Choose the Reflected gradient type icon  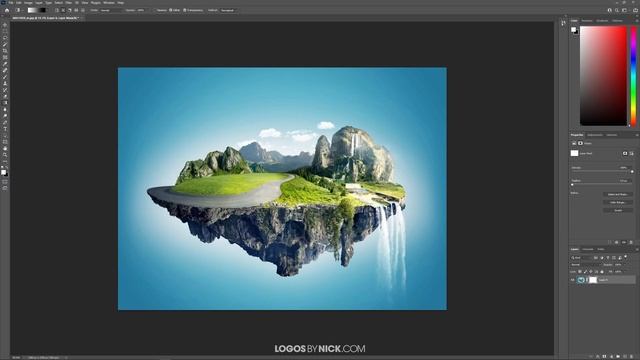pyautogui.click(x=76, y=10)
